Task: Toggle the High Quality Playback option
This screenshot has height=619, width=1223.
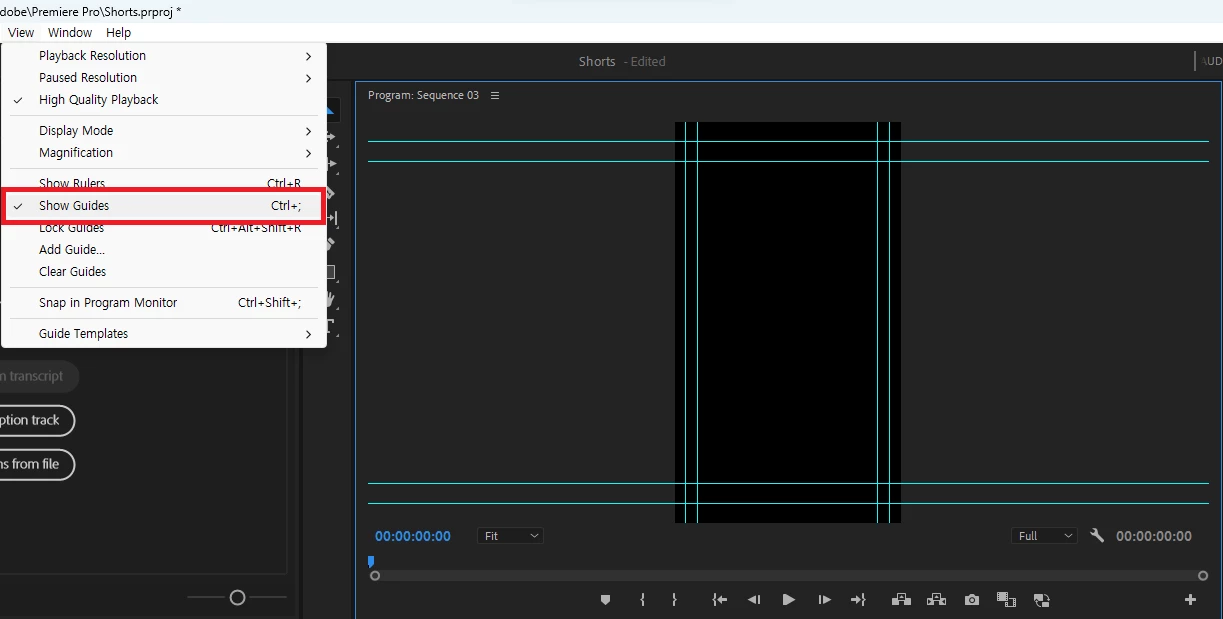Action: [x=164, y=100]
